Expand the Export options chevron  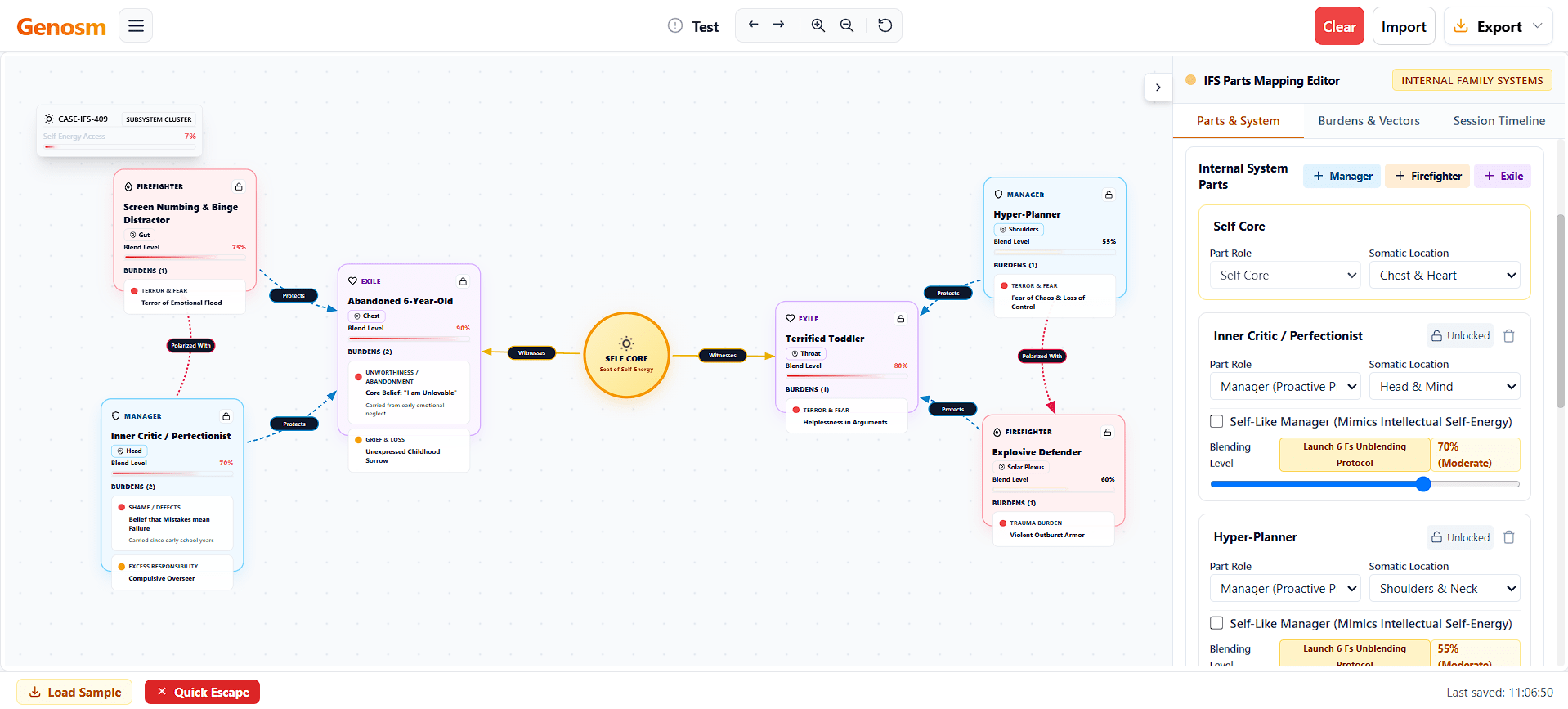[x=1537, y=26]
